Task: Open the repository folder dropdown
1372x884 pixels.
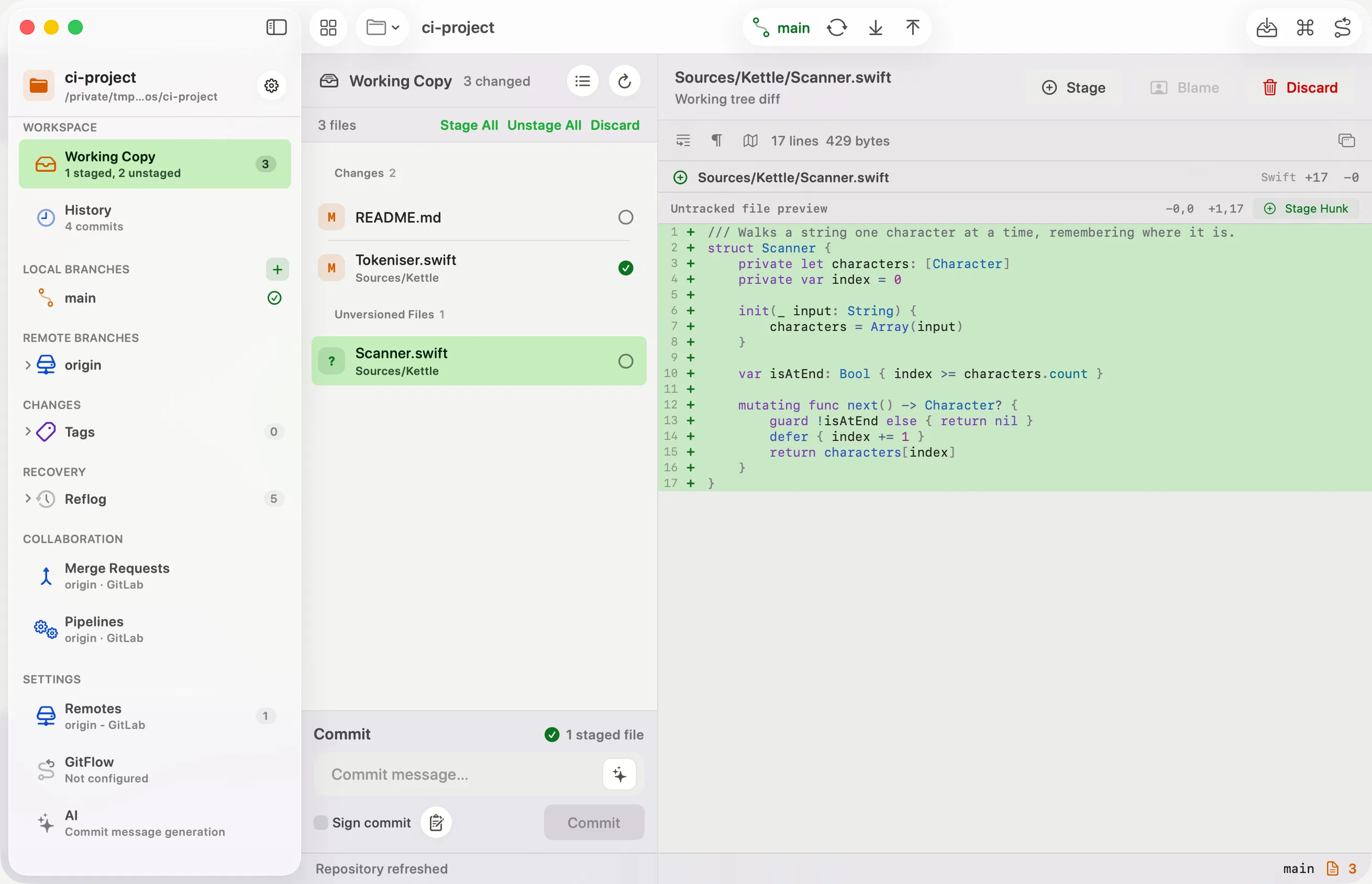Action: (382, 27)
